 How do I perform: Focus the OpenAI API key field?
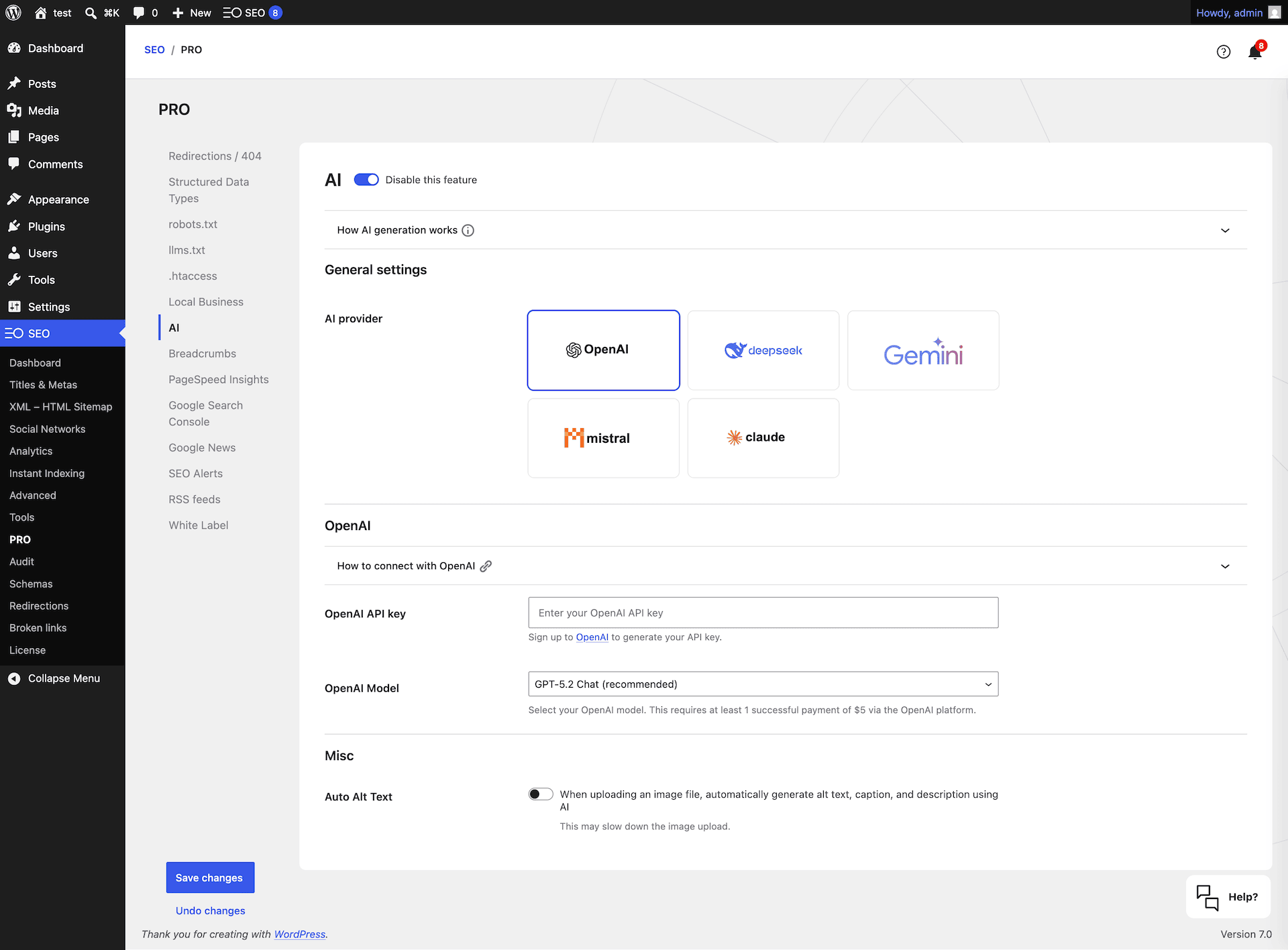763,613
